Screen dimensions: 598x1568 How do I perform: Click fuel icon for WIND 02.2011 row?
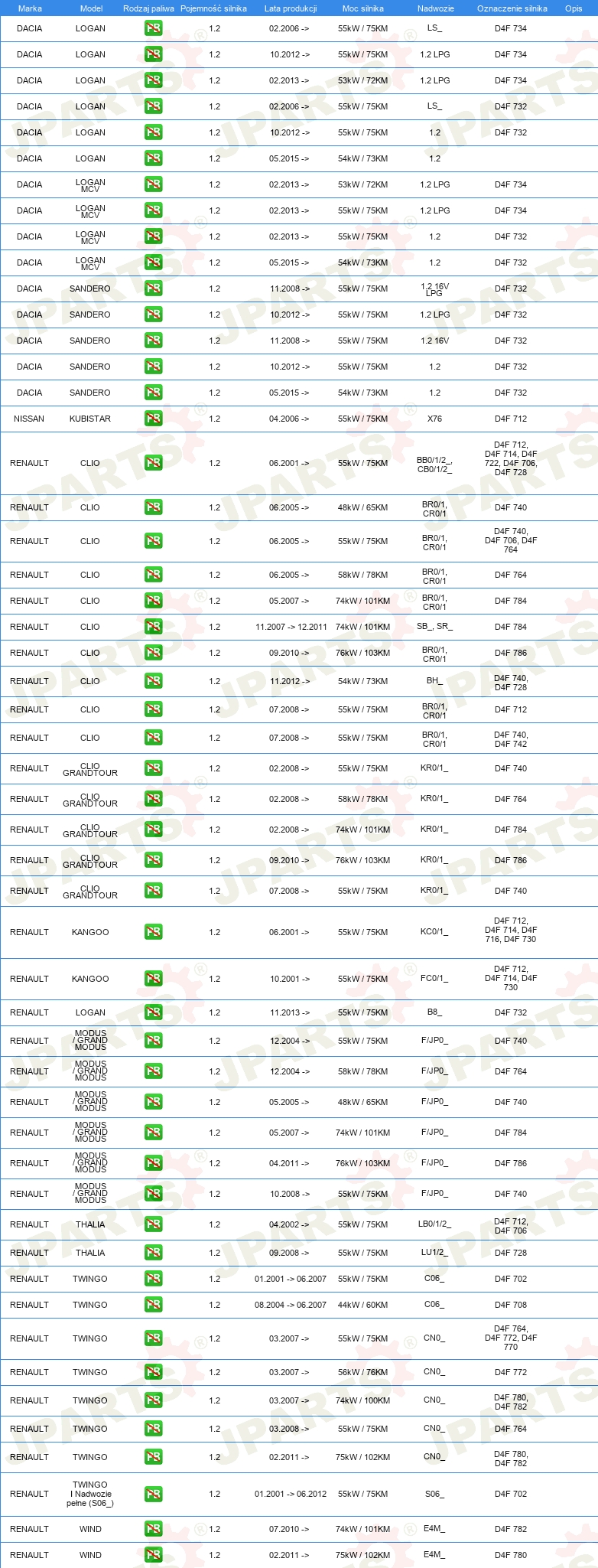(154, 1555)
